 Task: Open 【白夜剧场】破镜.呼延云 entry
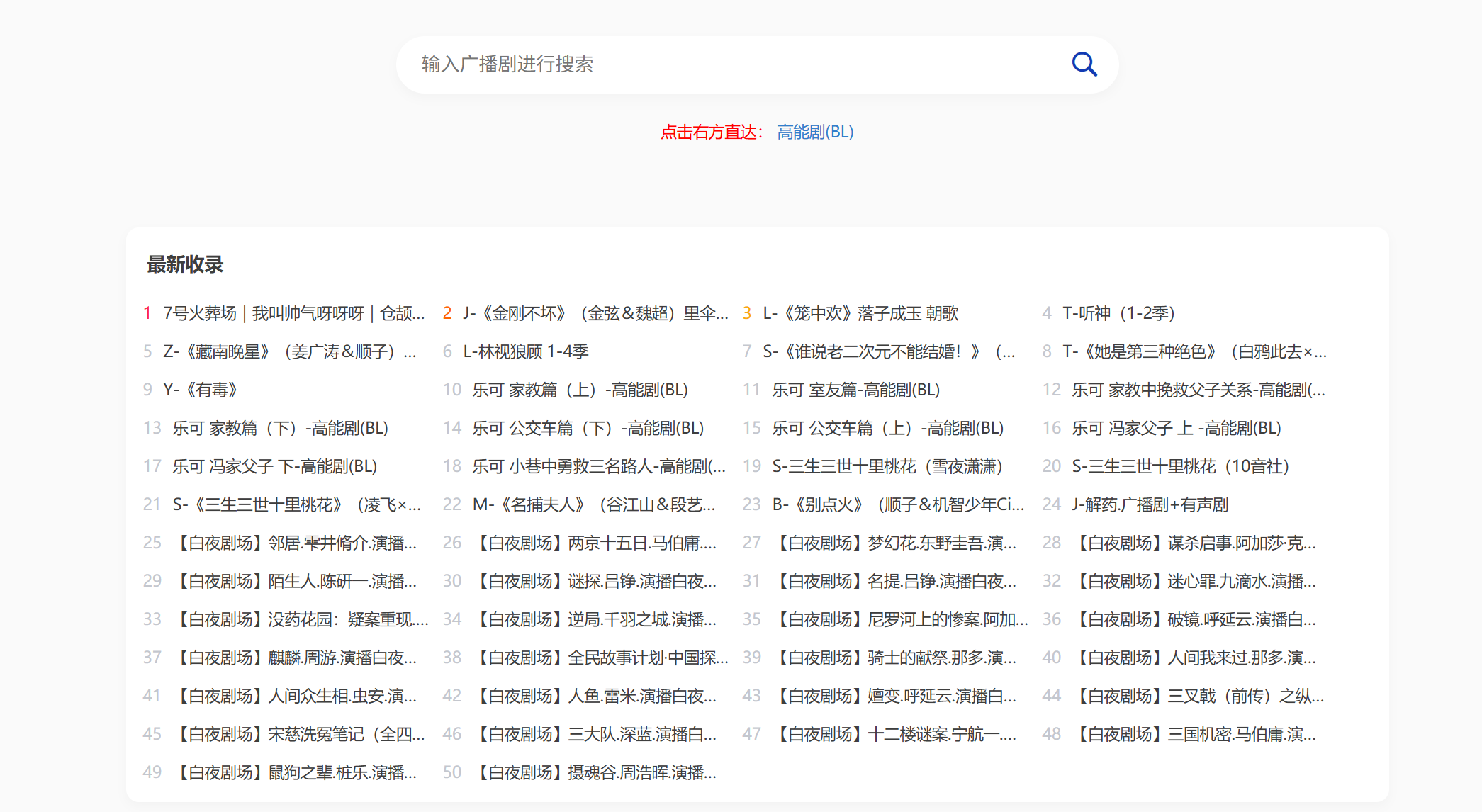[1194, 619]
